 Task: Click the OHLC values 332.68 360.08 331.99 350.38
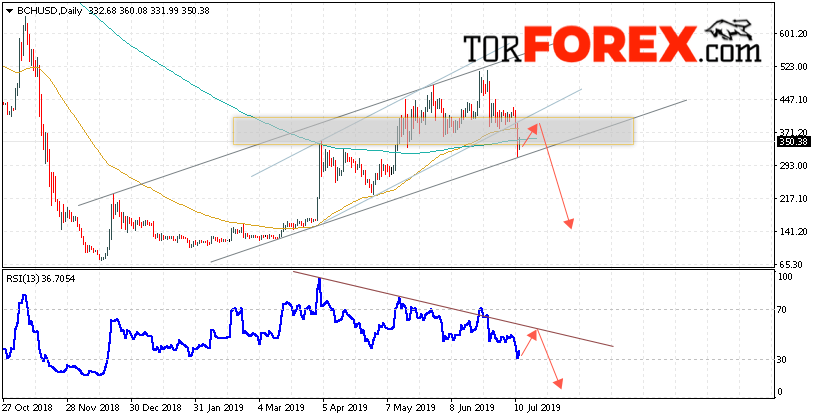tap(149, 10)
